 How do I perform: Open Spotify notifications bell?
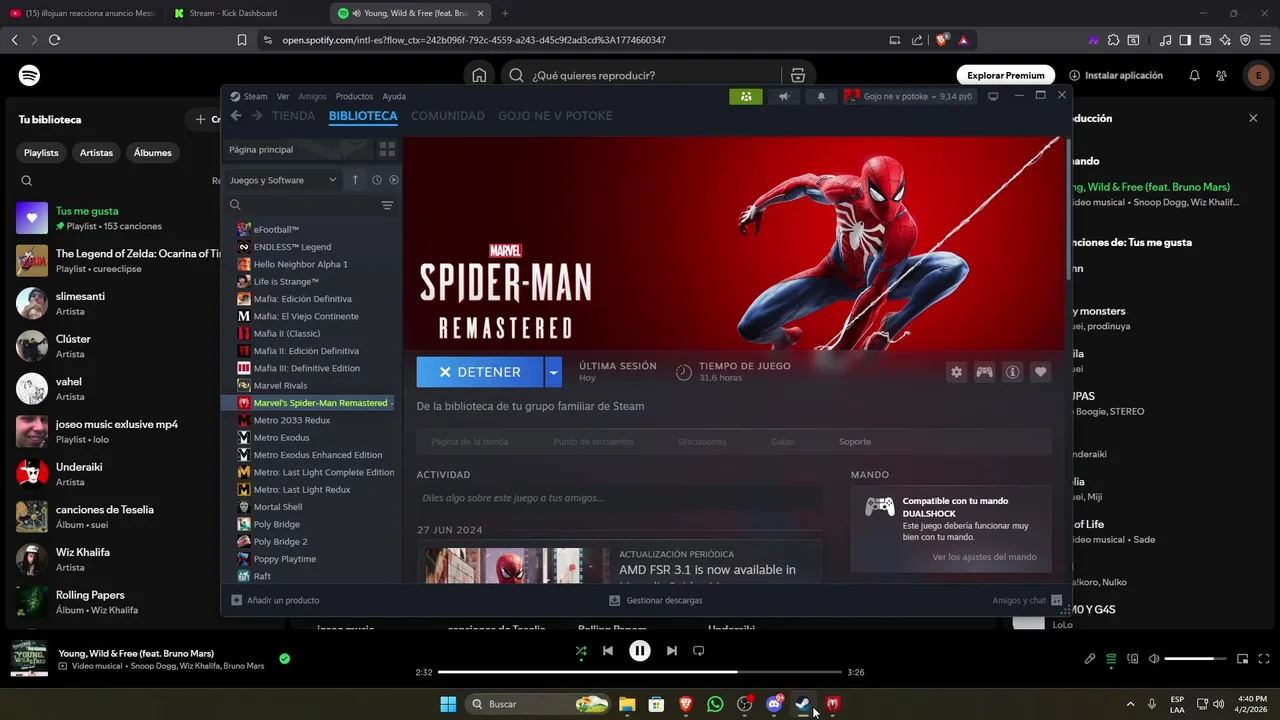click(1194, 75)
